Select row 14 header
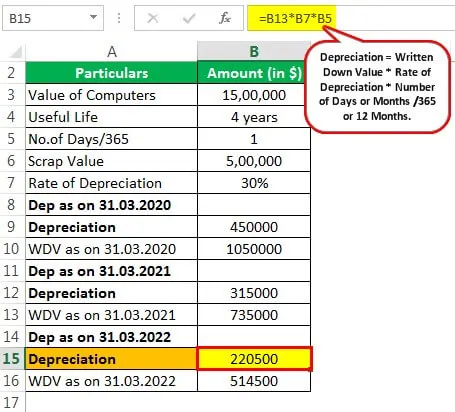This screenshot has width=455, height=412. point(12,337)
